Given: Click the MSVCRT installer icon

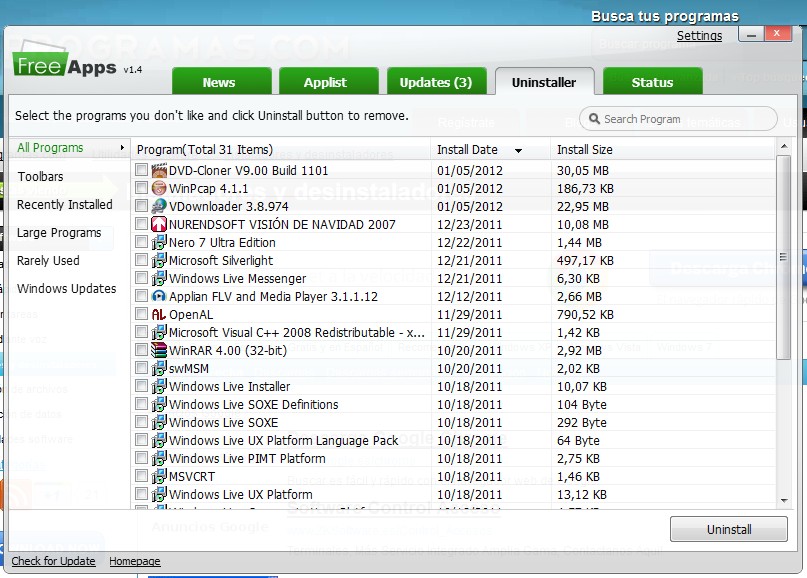Looking at the screenshot, I should [159, 477].
